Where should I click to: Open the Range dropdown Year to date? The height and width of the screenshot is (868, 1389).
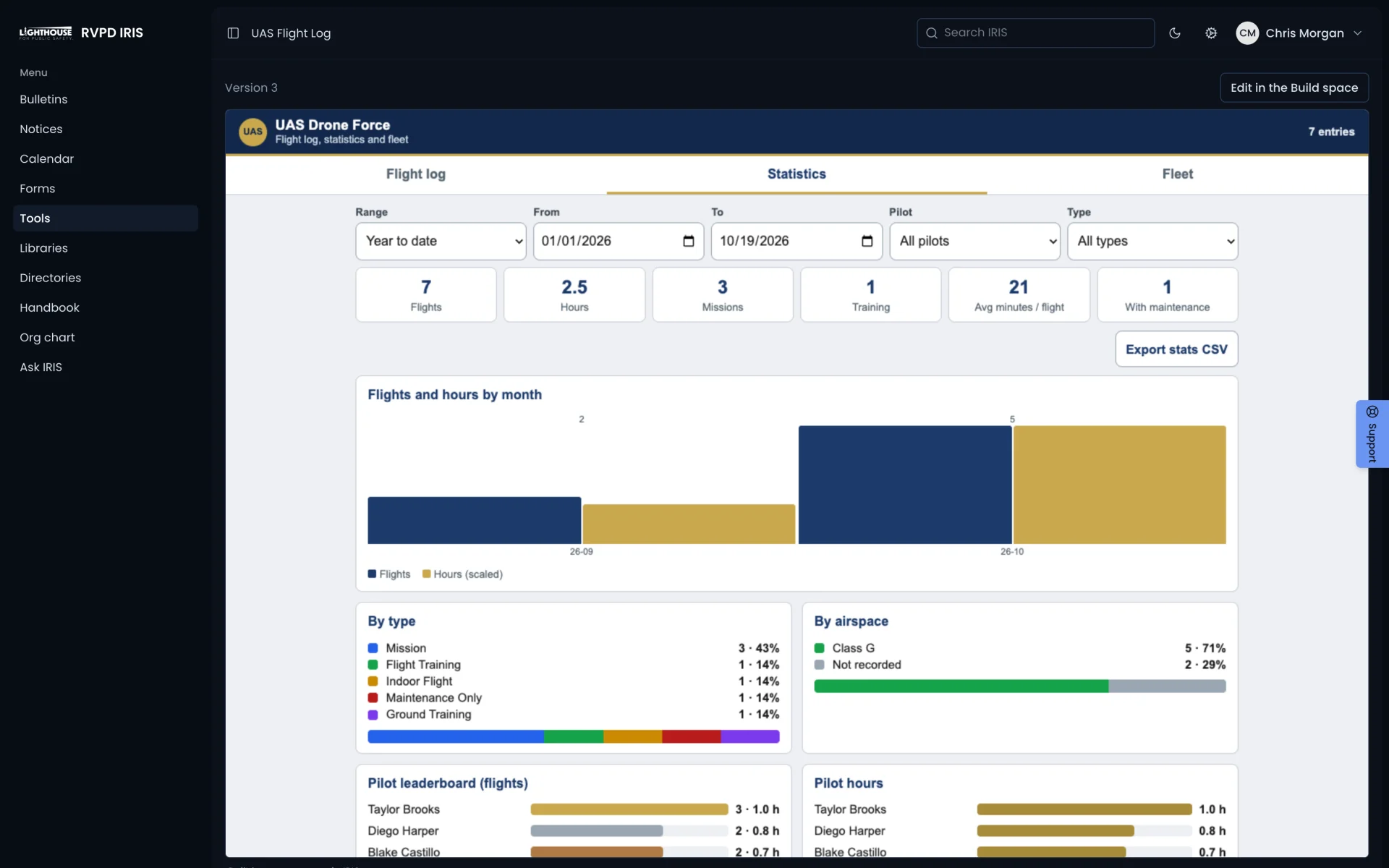[x=441, y=241]
